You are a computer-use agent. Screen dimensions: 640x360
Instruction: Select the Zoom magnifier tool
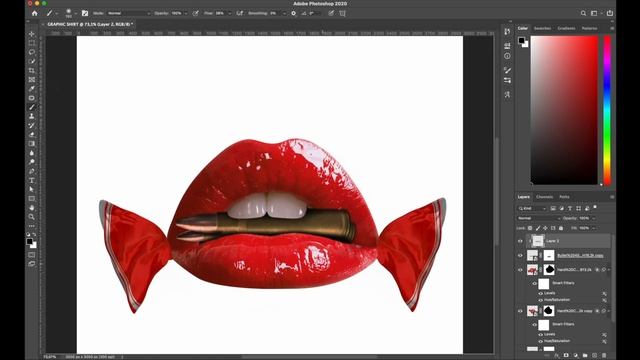(x=32, y=217)
